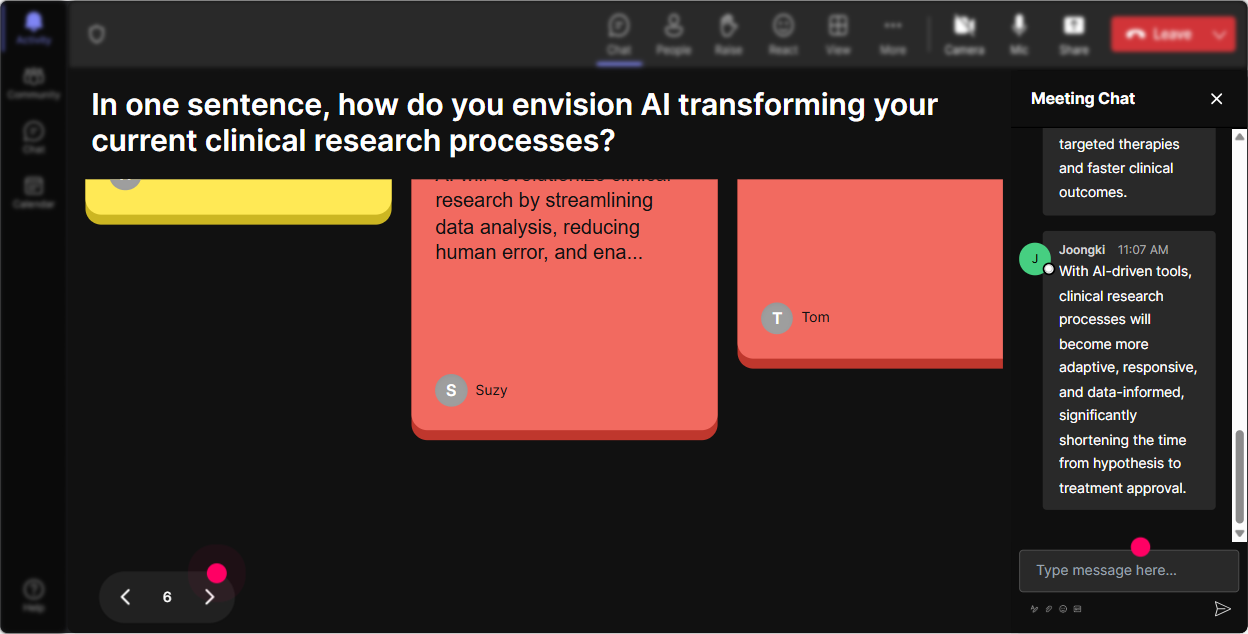
Task: Click the name Joongki in chat
Action: coord(1082,249)
